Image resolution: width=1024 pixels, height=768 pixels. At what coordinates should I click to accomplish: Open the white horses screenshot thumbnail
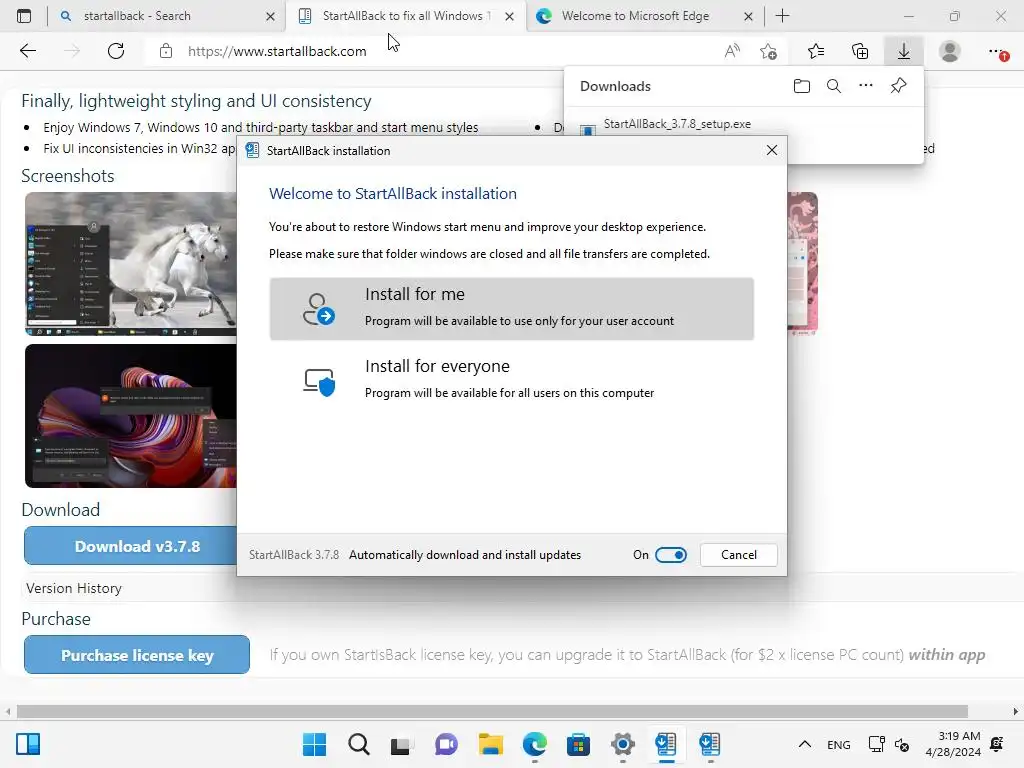[131, 264]
